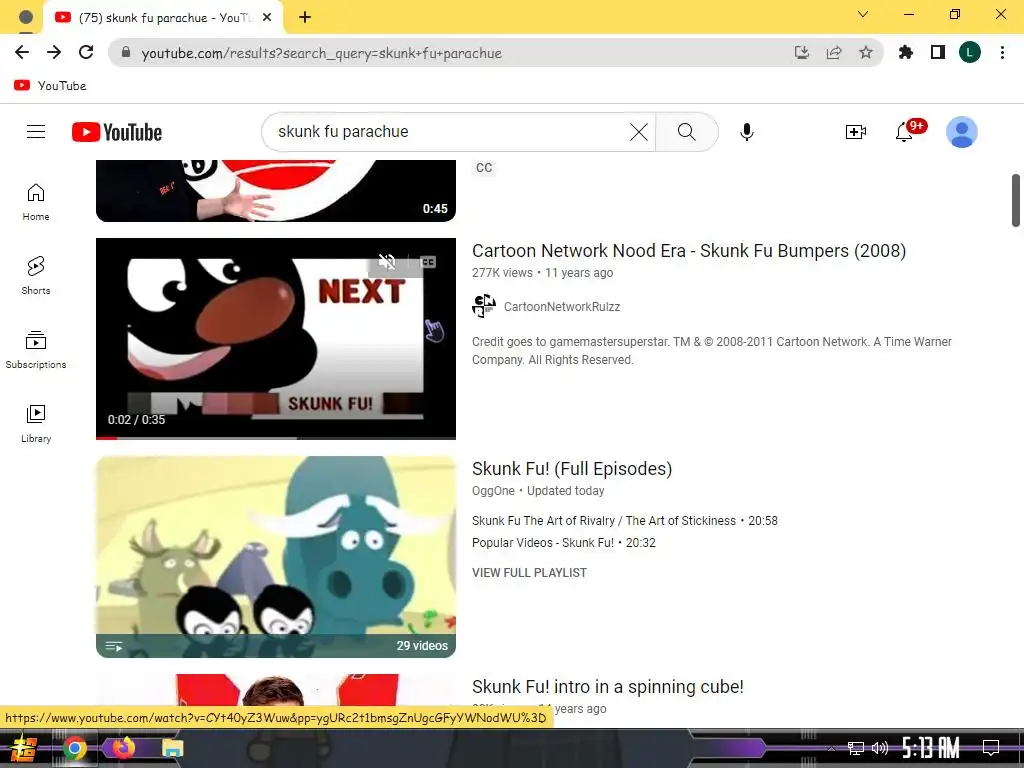Click the browser address bar URL
This screenshot has width=1024, height=768.
point(321,53)
